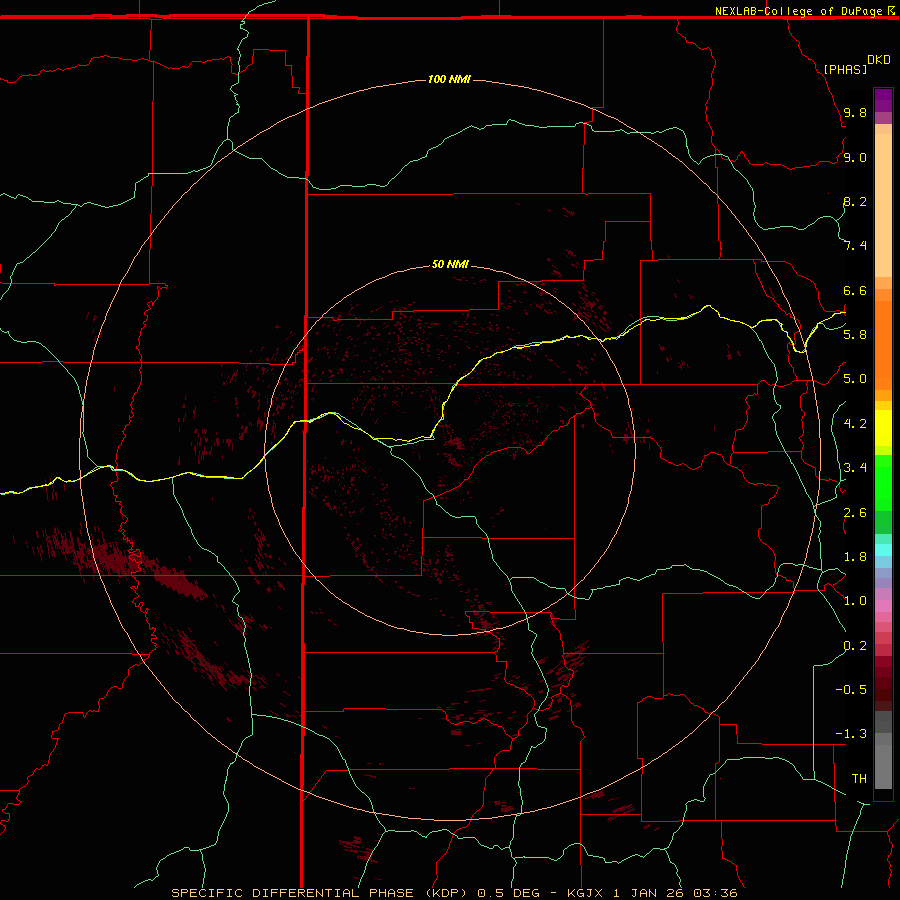Click the 50 NMI range ring label
Screen dimensions: 900x900
(450, 264)
